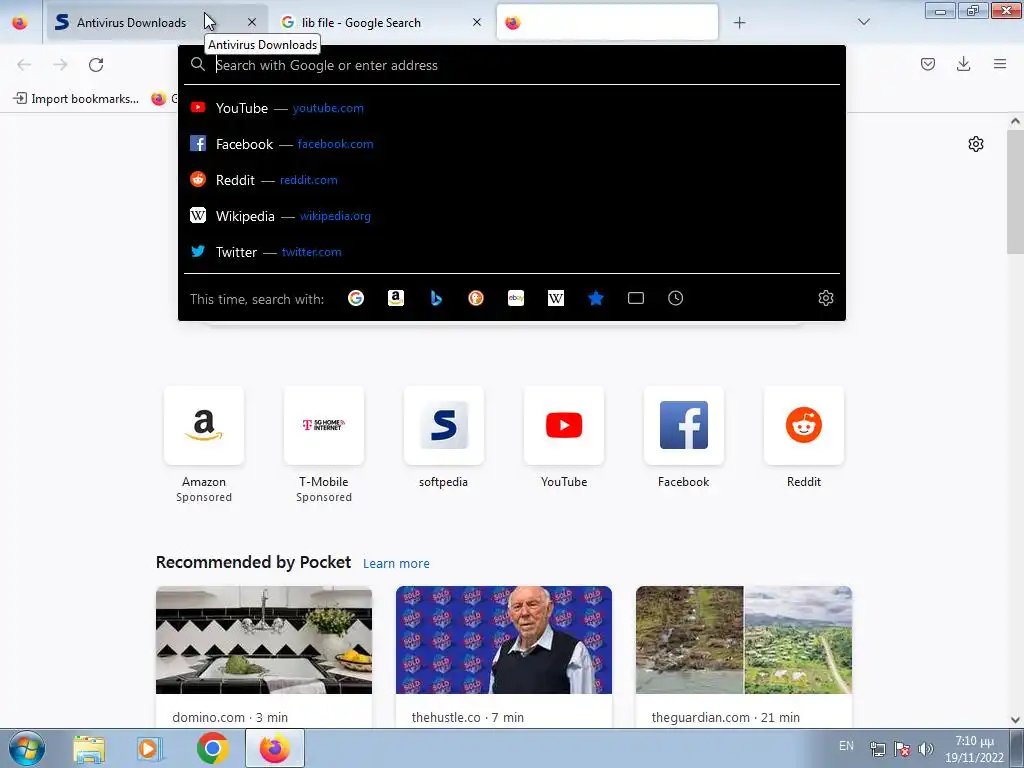Screen dimensions: 1024x768
Task: Open the Firefox application menu
Action: coord(1000,64)
